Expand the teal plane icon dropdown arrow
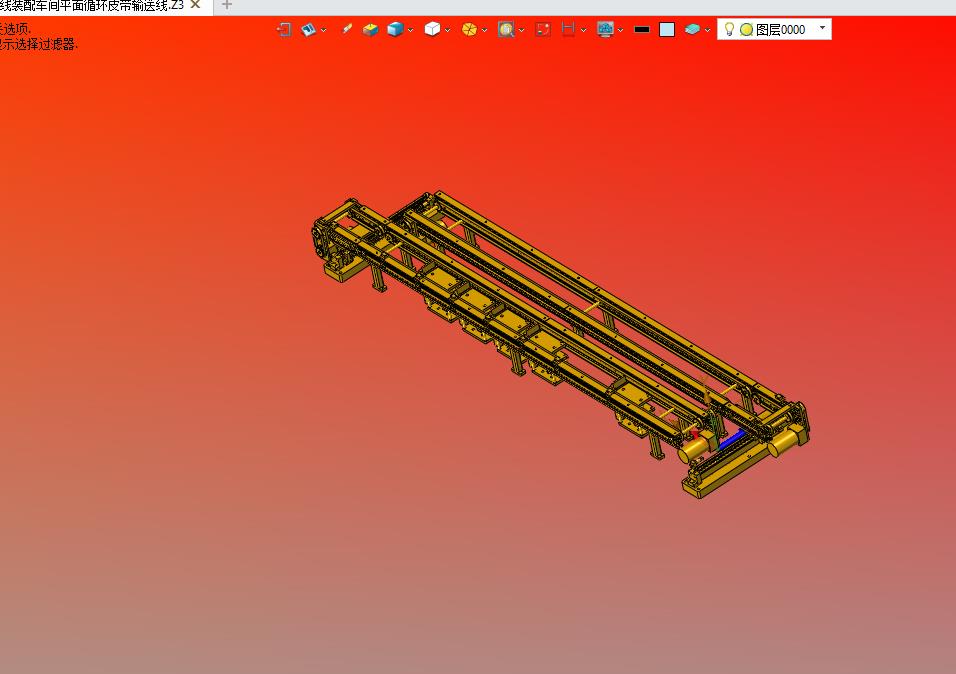This screenshot has height=674, width=956. (707, 30)
